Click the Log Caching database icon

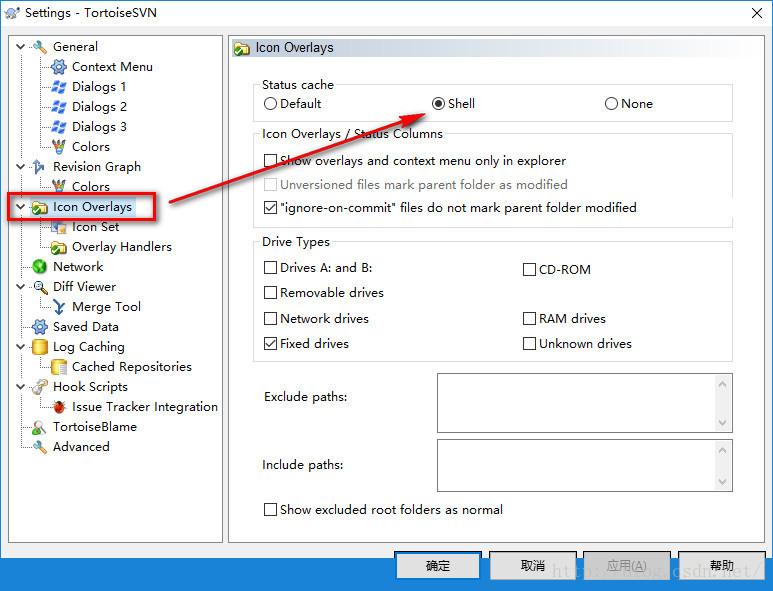pyautogui.click(x=39, y=347)
